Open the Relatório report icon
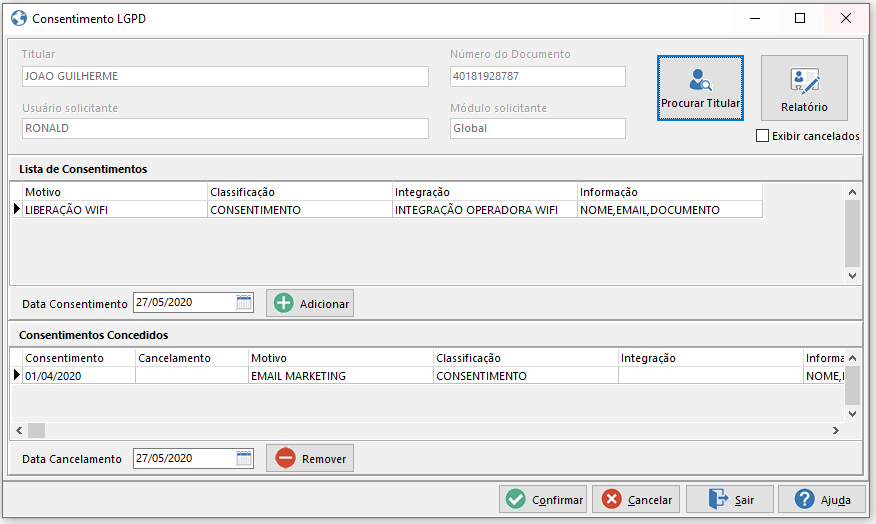The width and height of the screenshot is (876, 524). pyautogui.click(x=804, y=81)
